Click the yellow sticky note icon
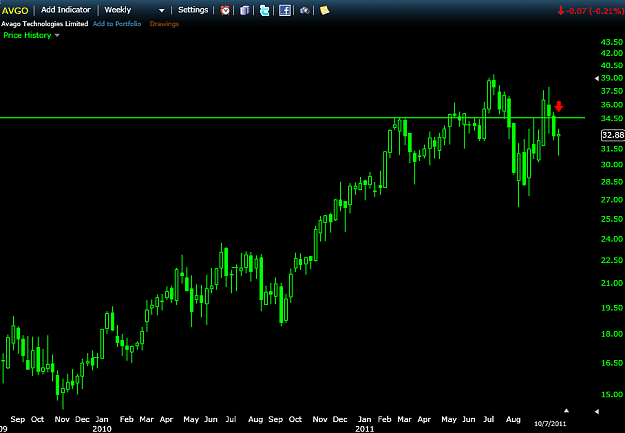 point(324,10)
